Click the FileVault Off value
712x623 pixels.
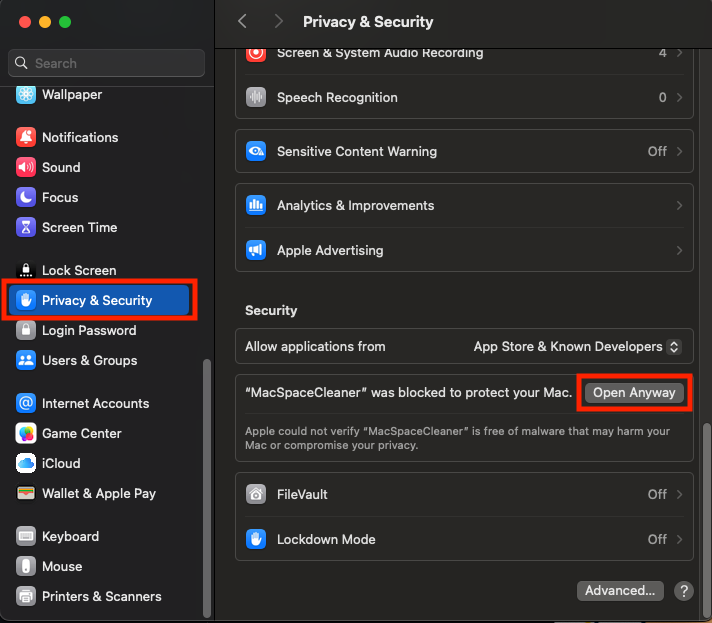[657, 494]
